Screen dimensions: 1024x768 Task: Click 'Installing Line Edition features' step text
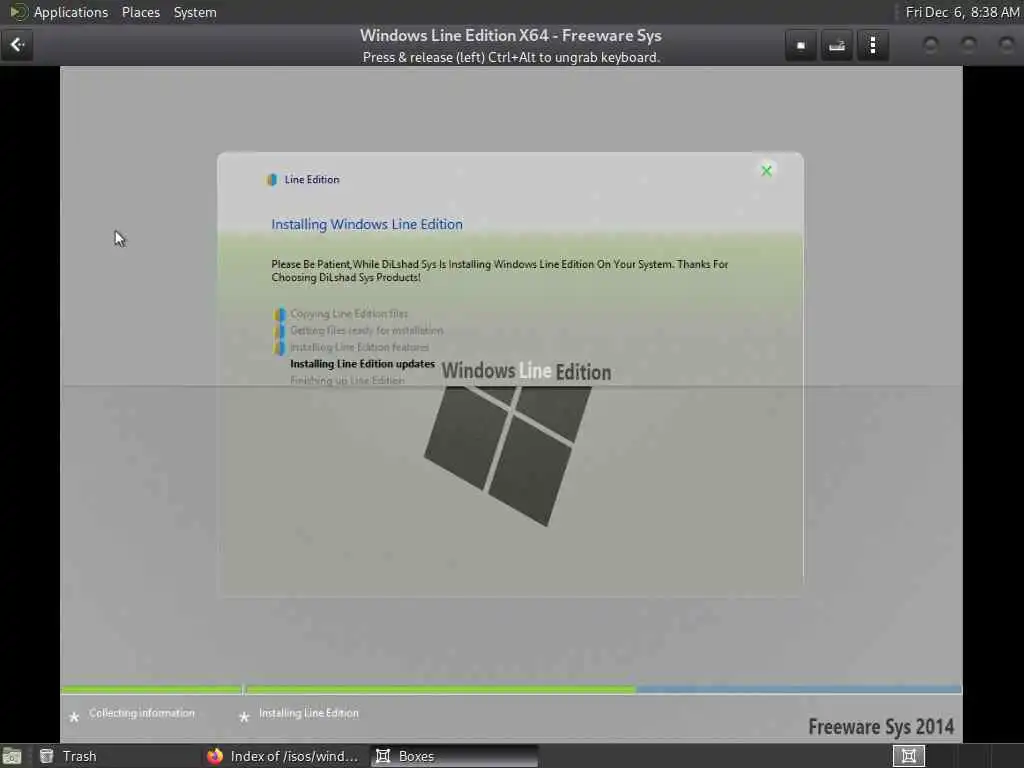[359, 347]
